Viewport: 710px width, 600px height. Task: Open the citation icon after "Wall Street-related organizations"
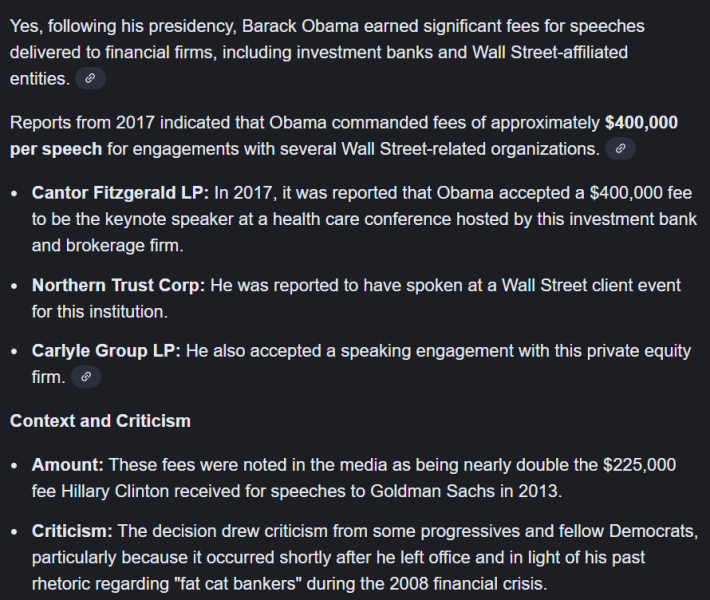(621, 149)
